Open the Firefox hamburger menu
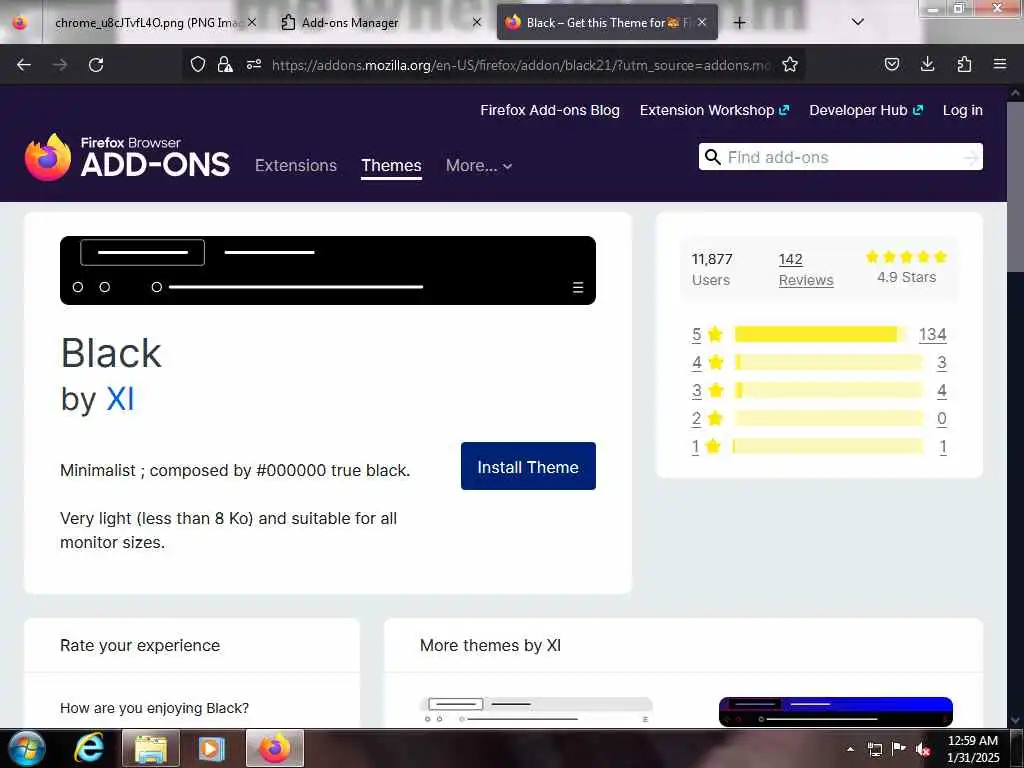The width and height of the screenshot is (1024, 768). pyautogui.click(x=1000, y=64)
